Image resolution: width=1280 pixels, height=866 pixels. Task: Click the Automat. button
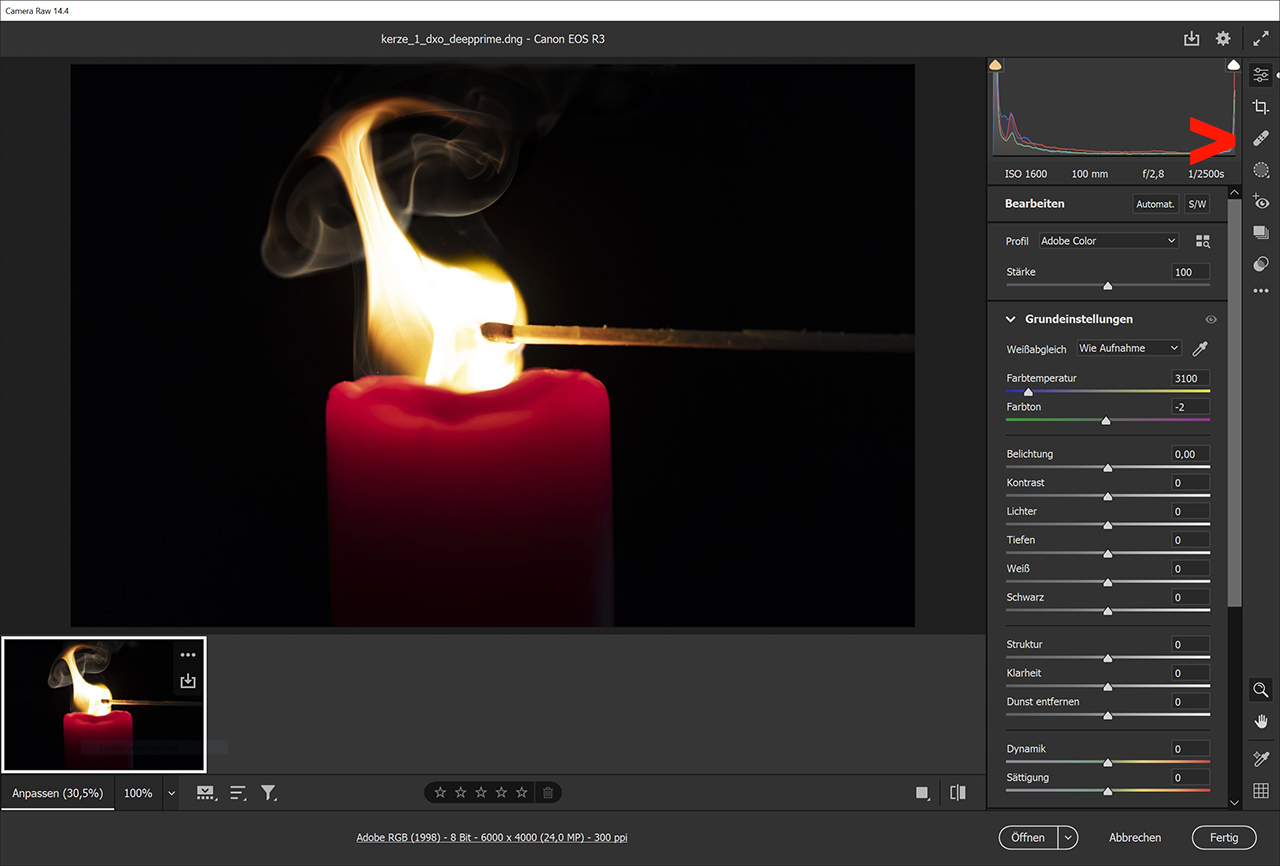[x=1155, y=204]
